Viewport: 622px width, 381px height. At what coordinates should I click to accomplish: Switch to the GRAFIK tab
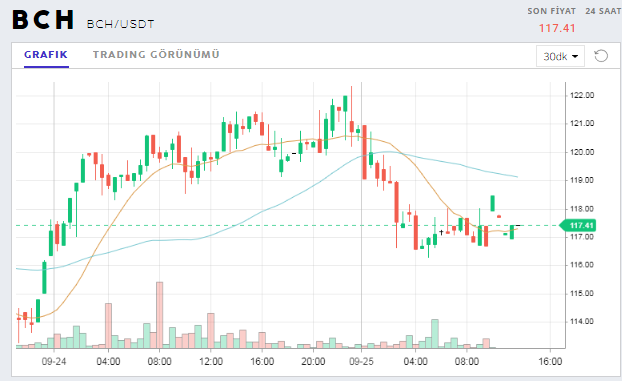(x=46, y=54)
